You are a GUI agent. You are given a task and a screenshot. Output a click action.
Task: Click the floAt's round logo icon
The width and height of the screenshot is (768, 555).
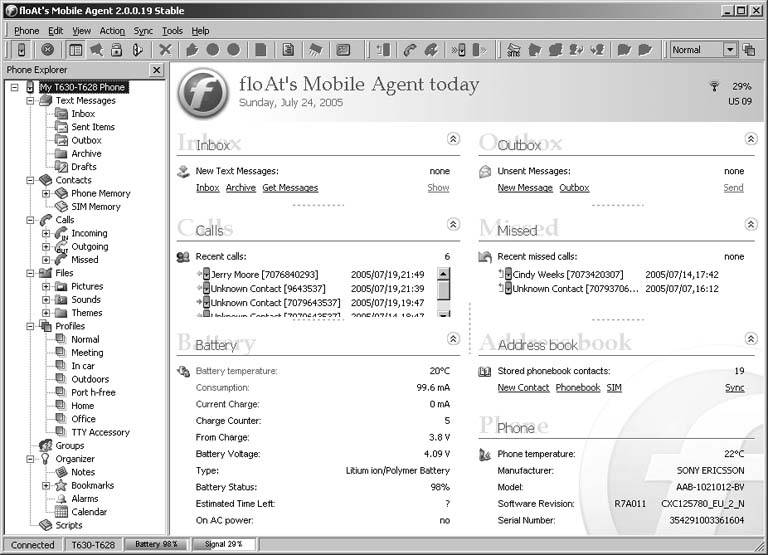[202, 93]
